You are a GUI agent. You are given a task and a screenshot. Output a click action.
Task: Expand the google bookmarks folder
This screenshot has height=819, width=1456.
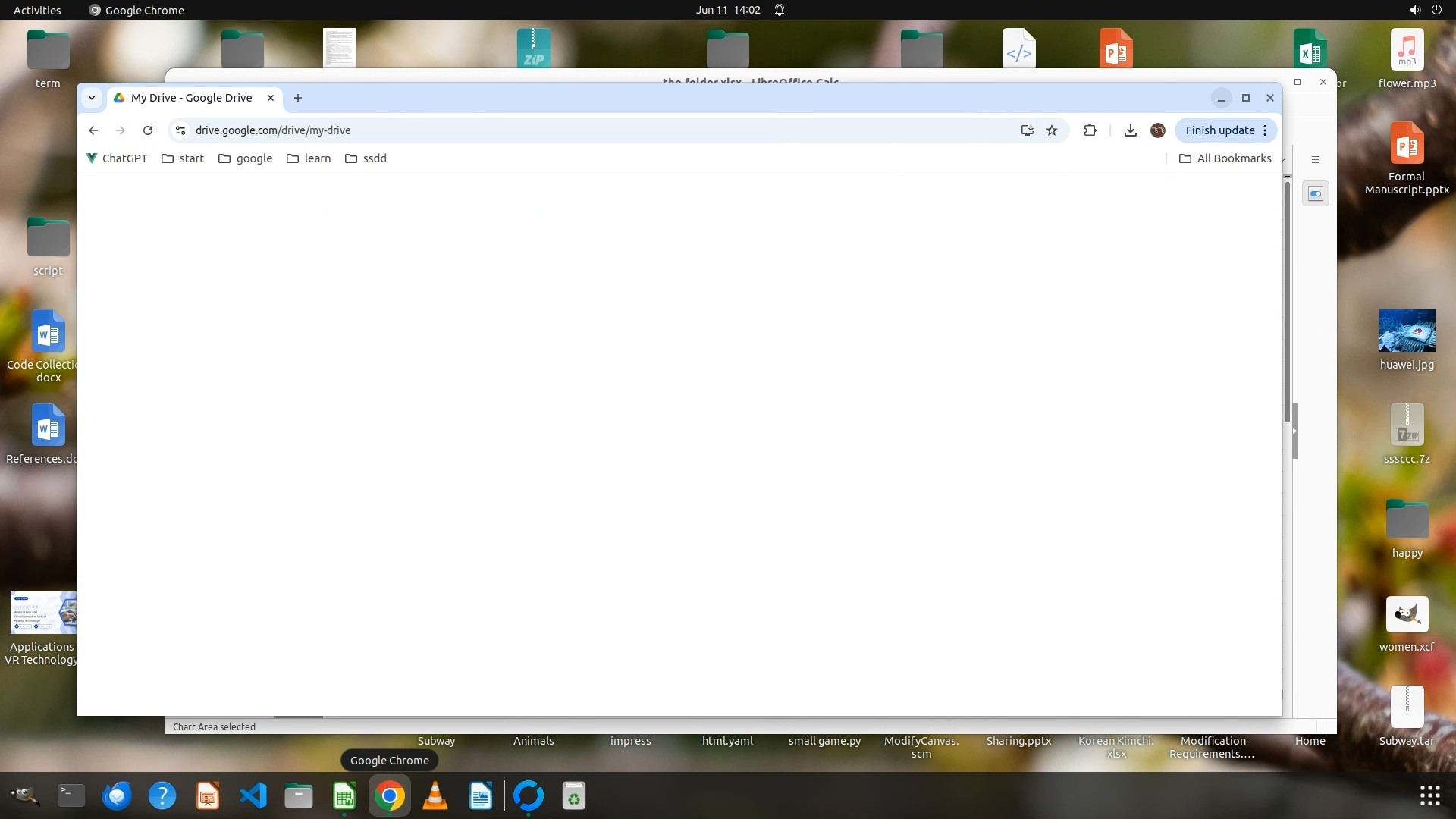coord(245,158)
